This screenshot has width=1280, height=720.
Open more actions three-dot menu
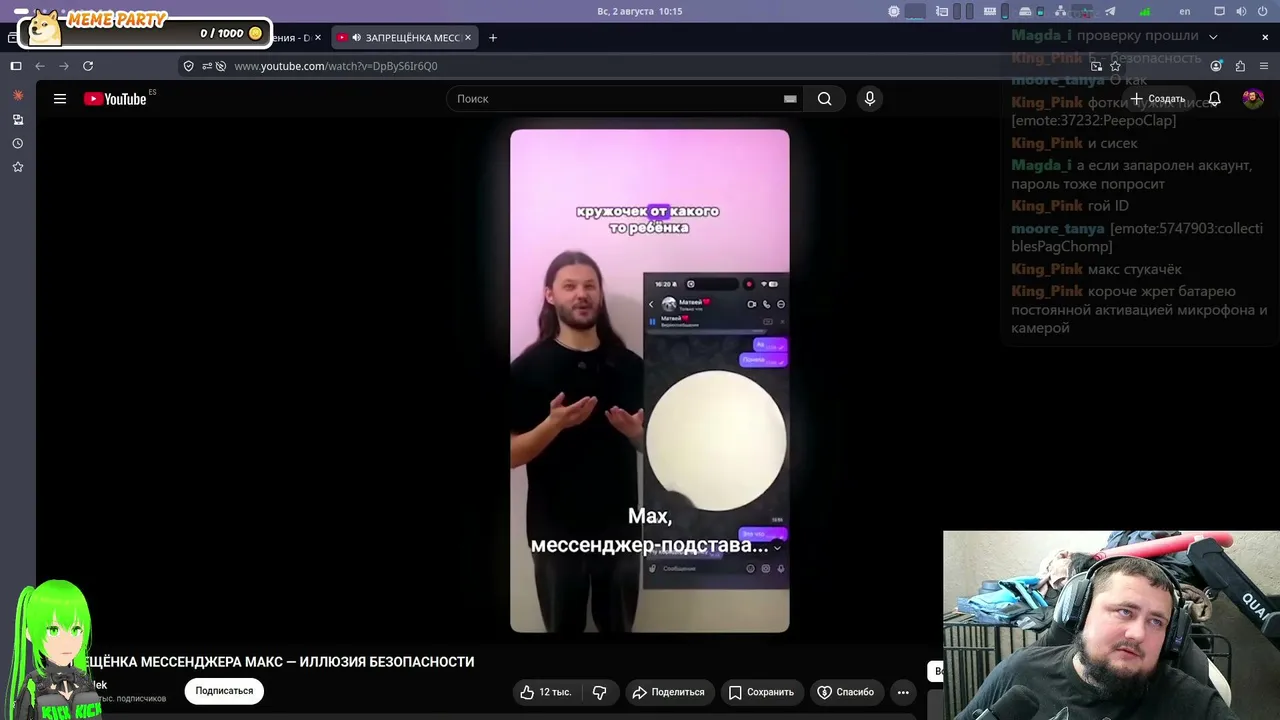[903, 692]
